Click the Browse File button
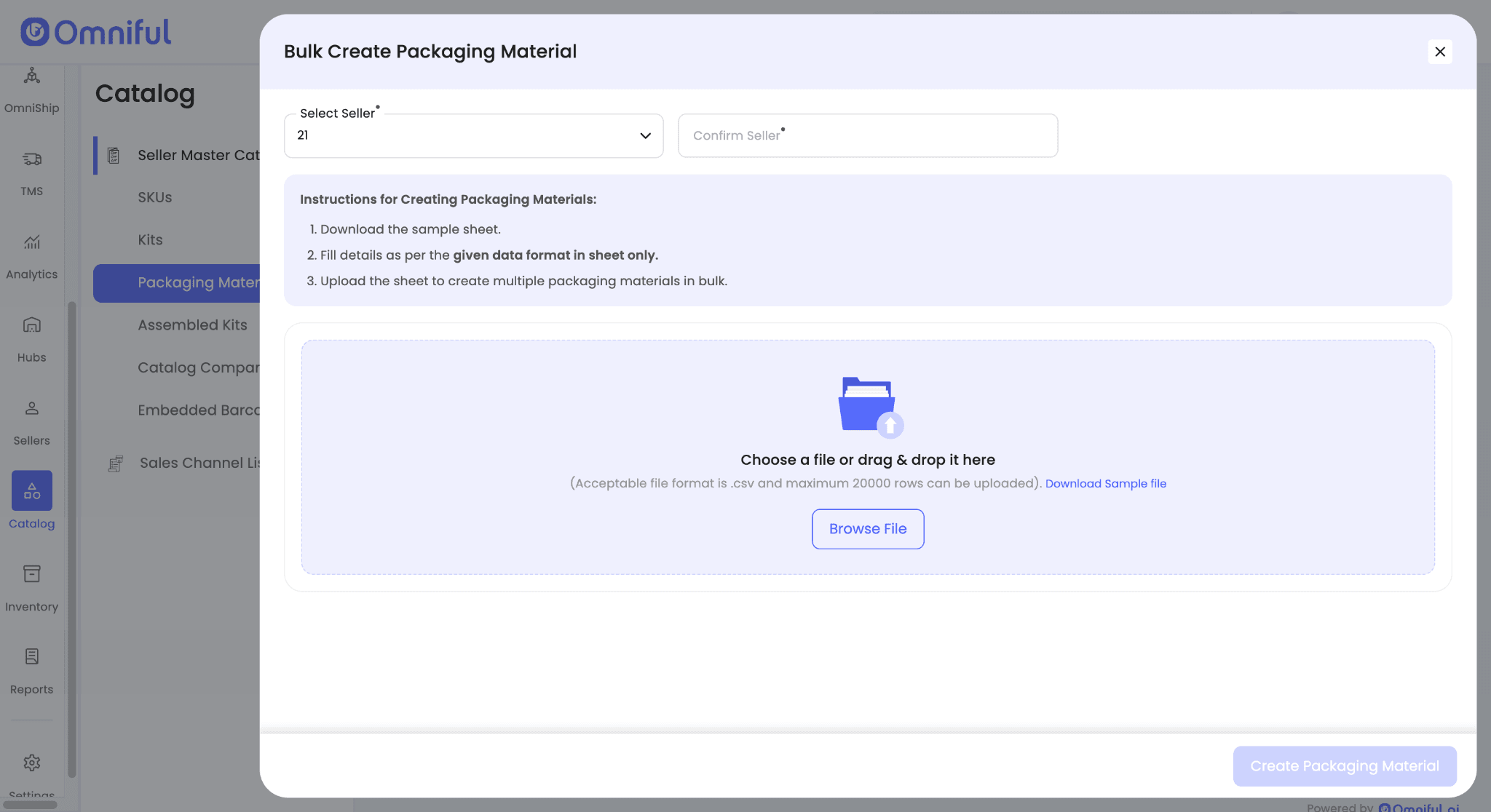Image resolution: width=1491 pixels, height=812 pixels. [868, 529]
